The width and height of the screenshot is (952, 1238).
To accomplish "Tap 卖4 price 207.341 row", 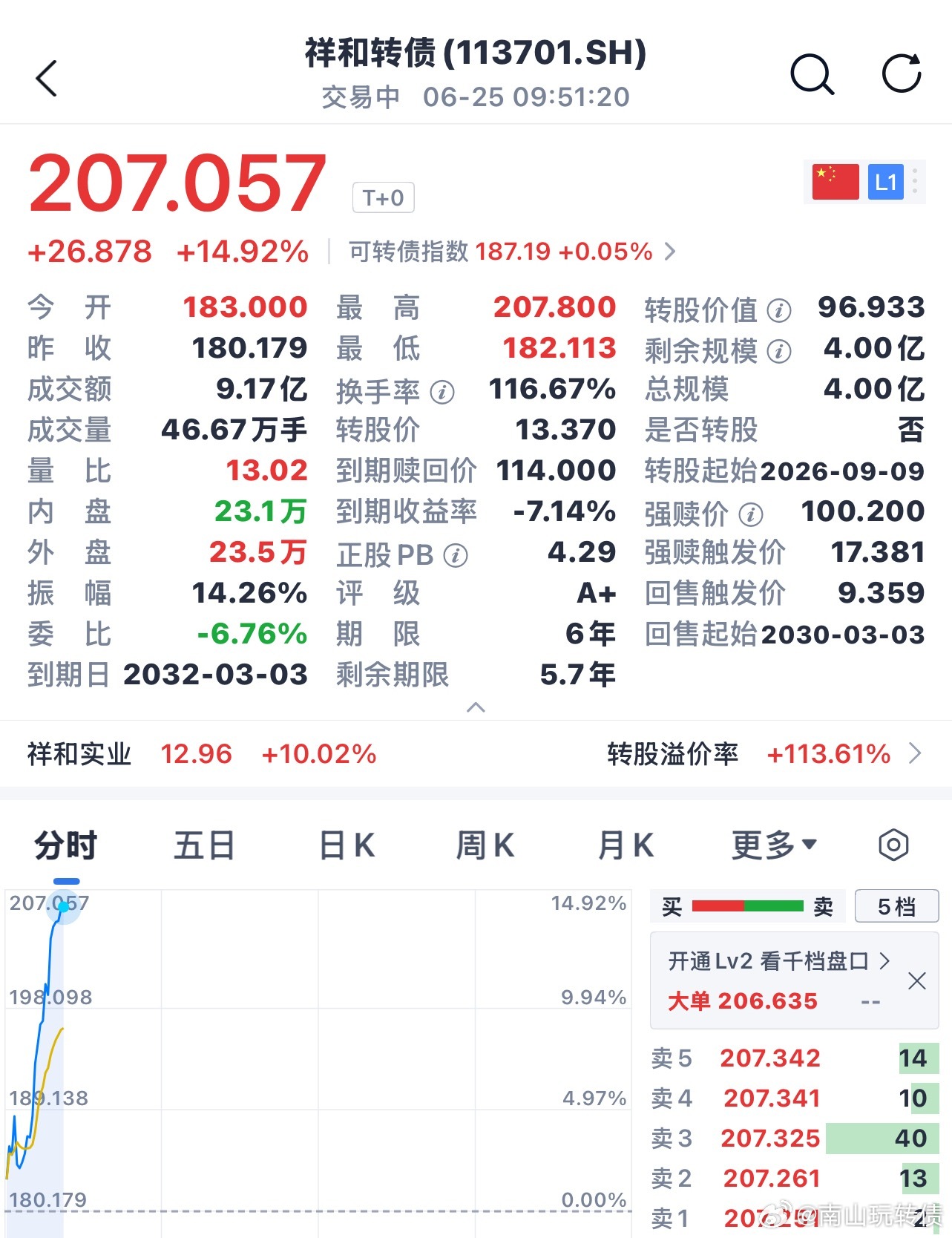I will pyautogui.click(x=795, y=1098).
